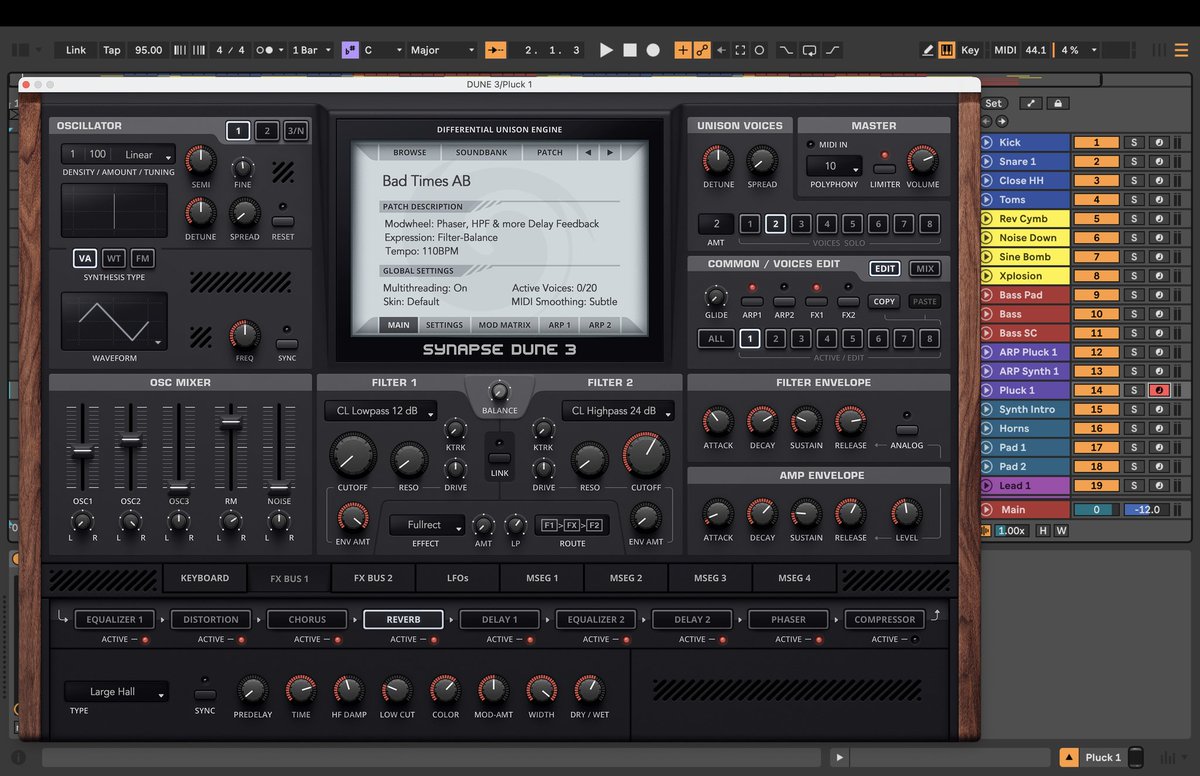
Task: Open the Fullrect effect dropdown
Action: point(427,525)
